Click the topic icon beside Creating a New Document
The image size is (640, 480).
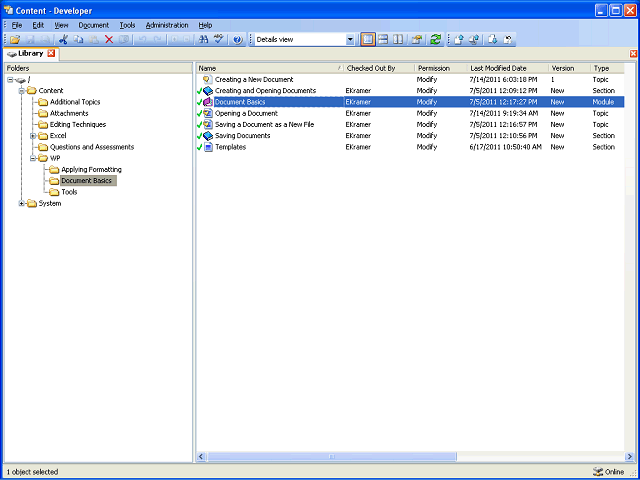pyautogui.click(x=208, y=80)
